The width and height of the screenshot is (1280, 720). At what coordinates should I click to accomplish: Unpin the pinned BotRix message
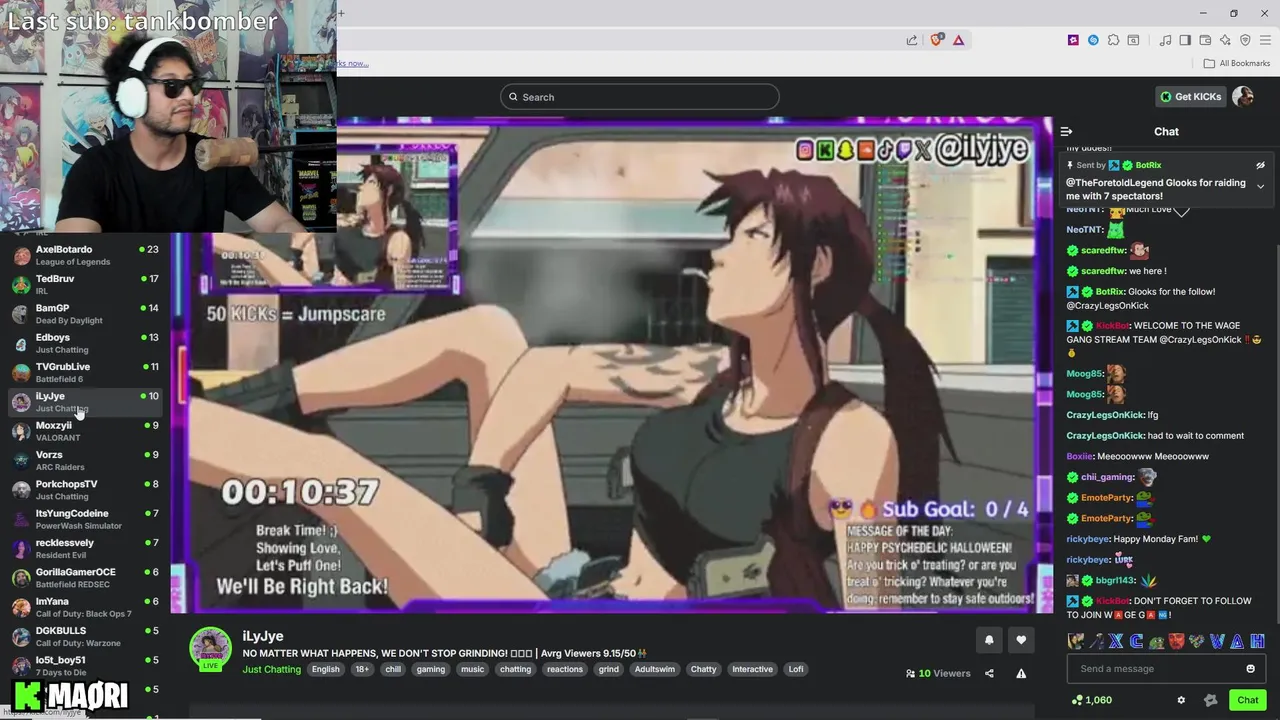(x=1260, y=165)
